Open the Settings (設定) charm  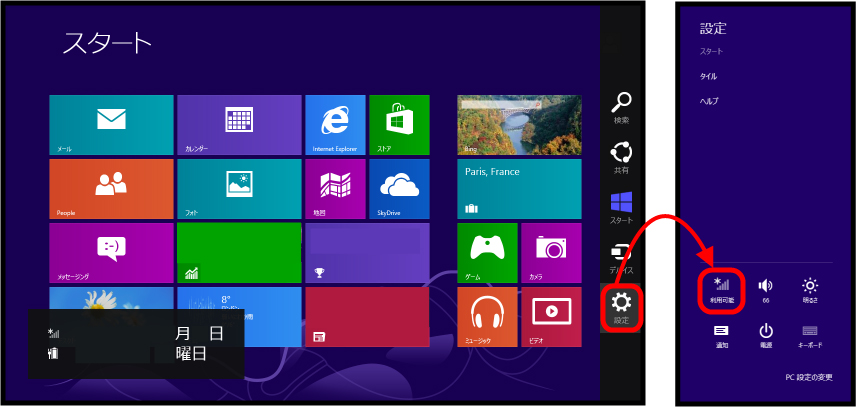621,305
